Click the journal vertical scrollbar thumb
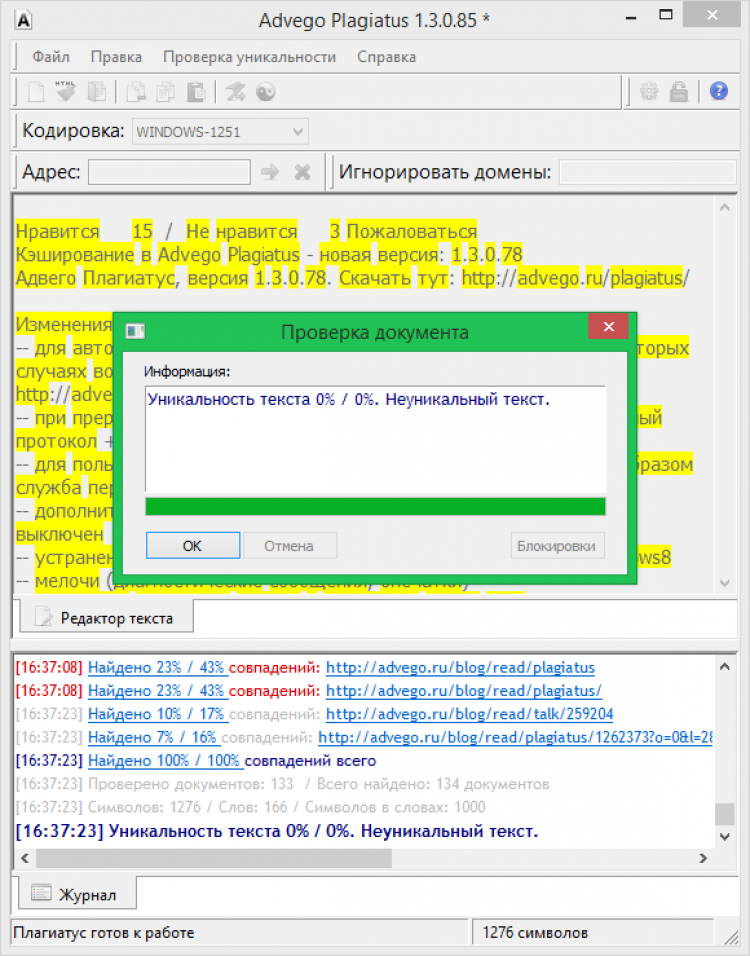Screen dimensions: 750x956 pyautogui.click(x=724, y=813)
